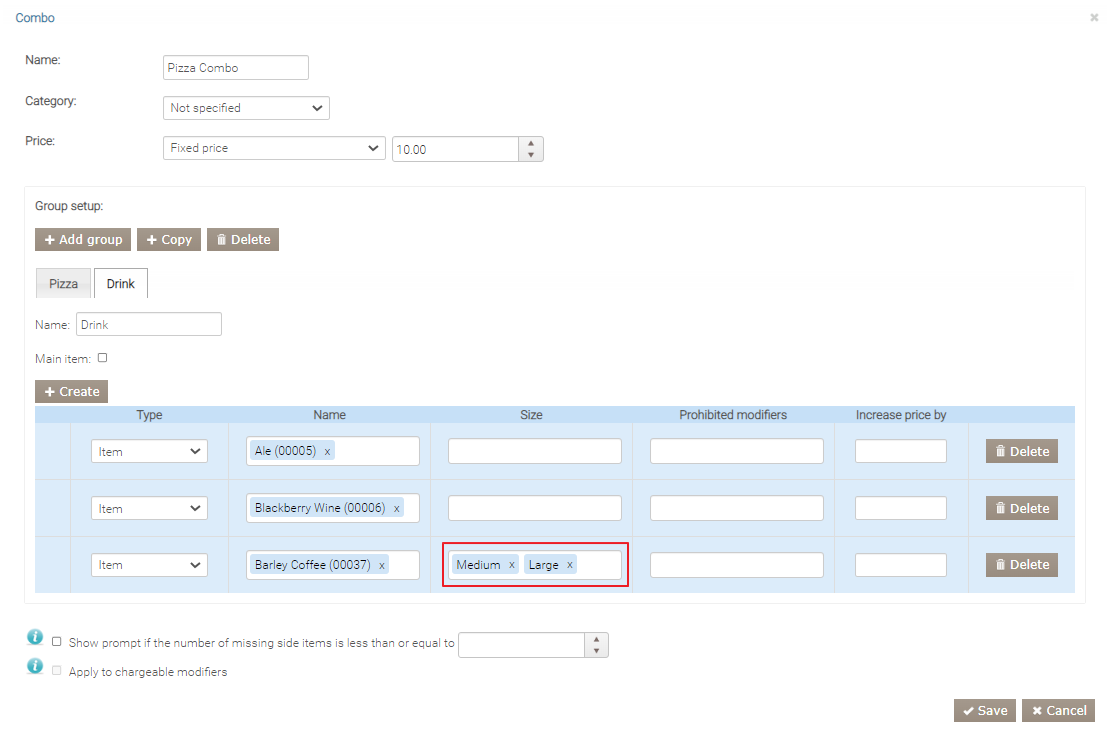The image size is (1110, 736).
Task: Remove the Large size tag
Action: (x=570, y=566)
